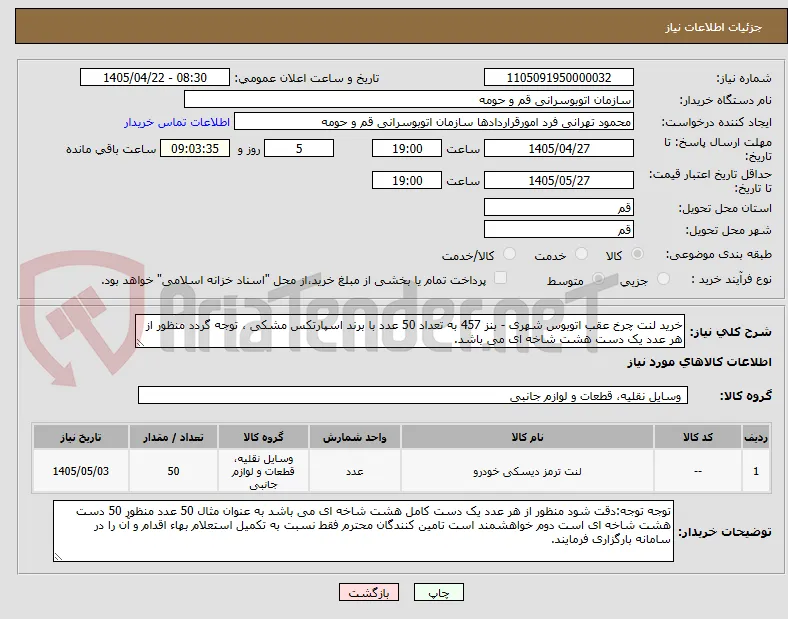Select the کالا radio button
This screenshot has height=619, width=788.
click(637, 254)
